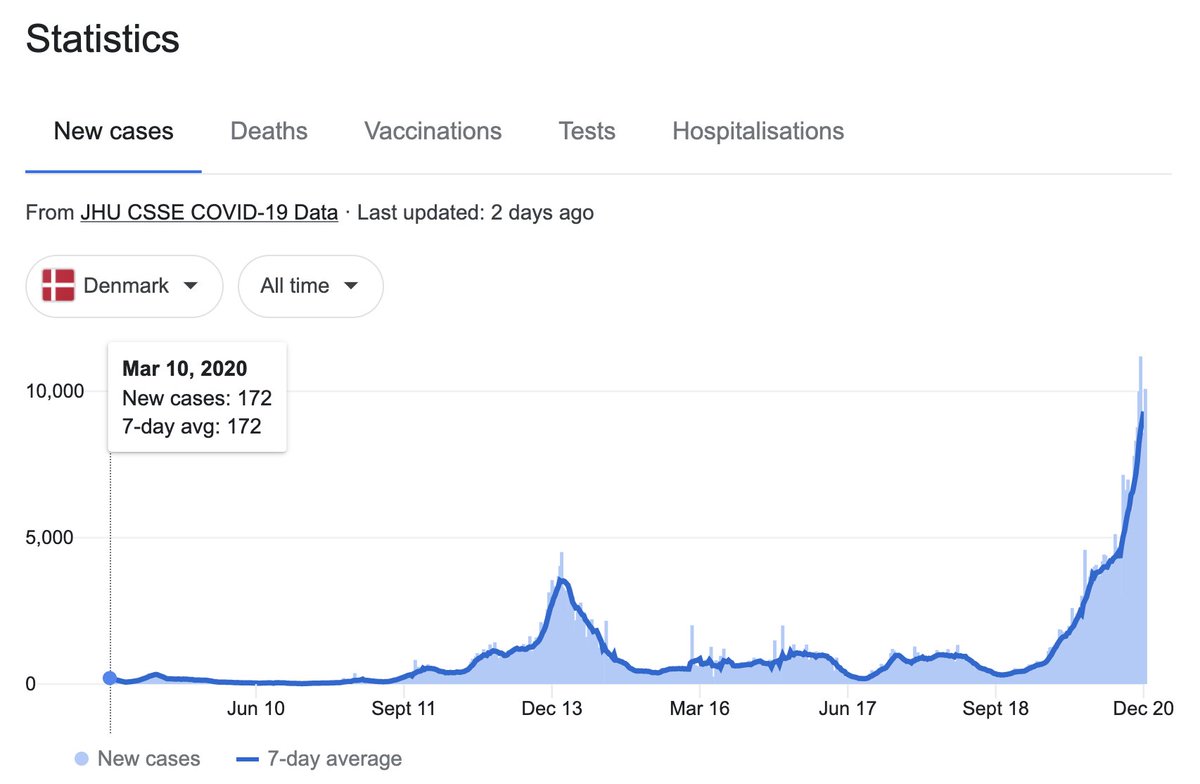Switch to the Deaths tab
1200x784 pixels.
(269, 131)
